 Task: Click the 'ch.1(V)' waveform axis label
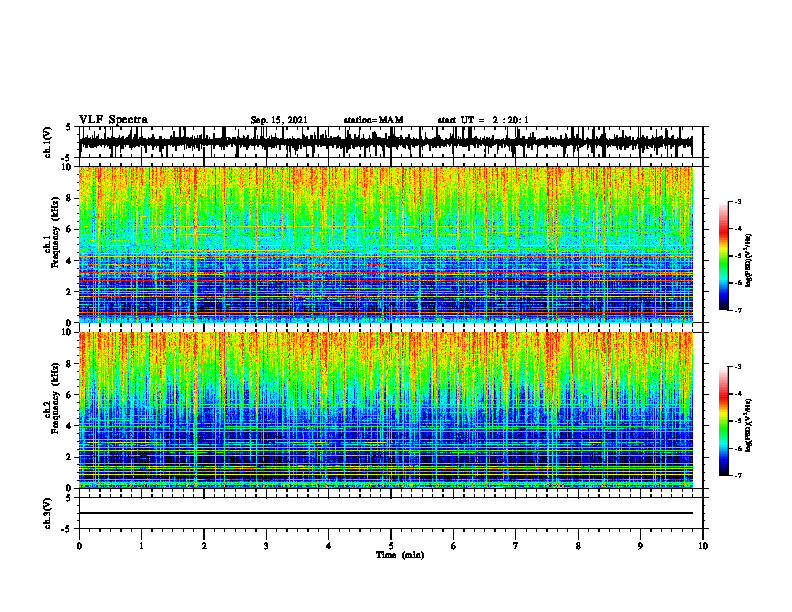pyautogui.click(x=47, y=142)
